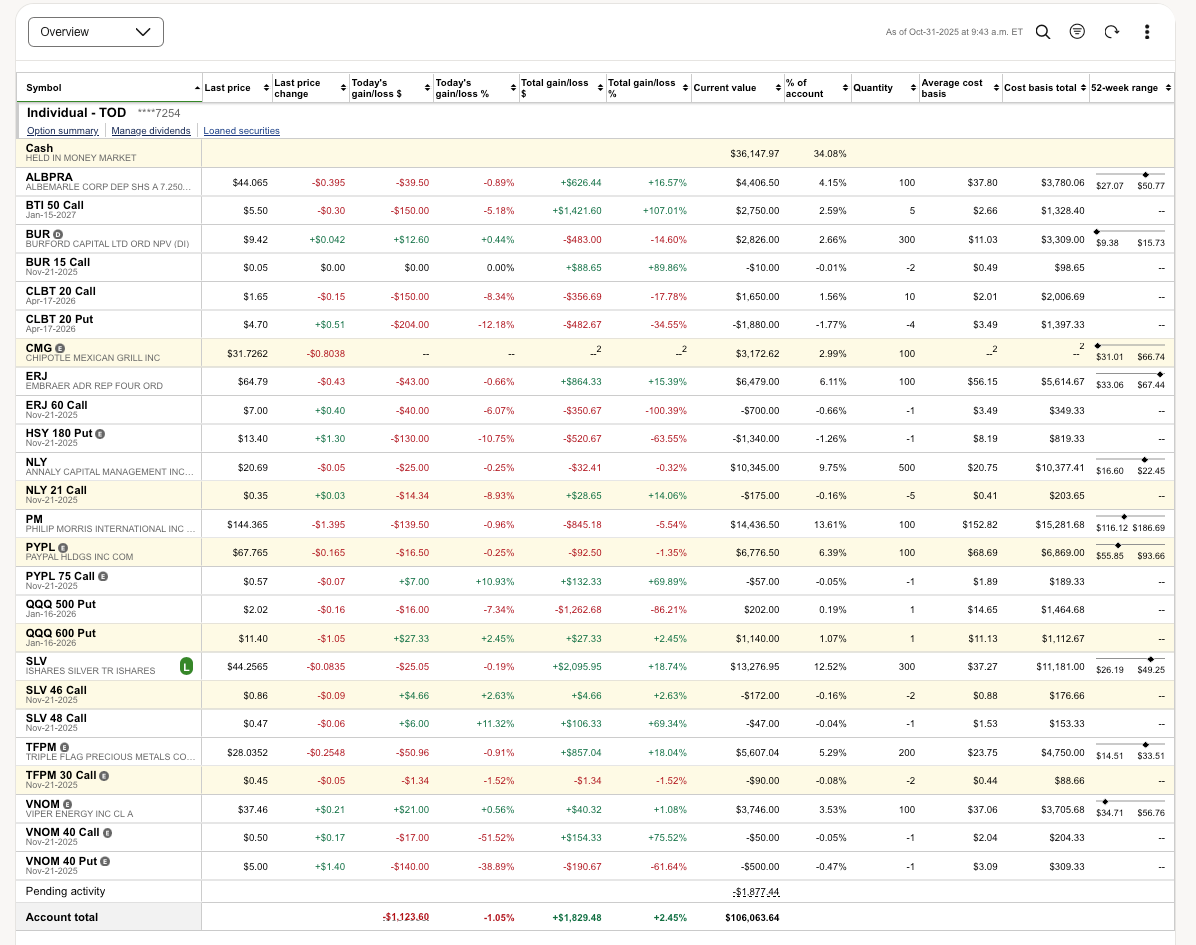Open the filter positions icon
Image resolution: width=1196 pixels, height=945 pixels.
pyautogui.click(x=1077, y=32)
